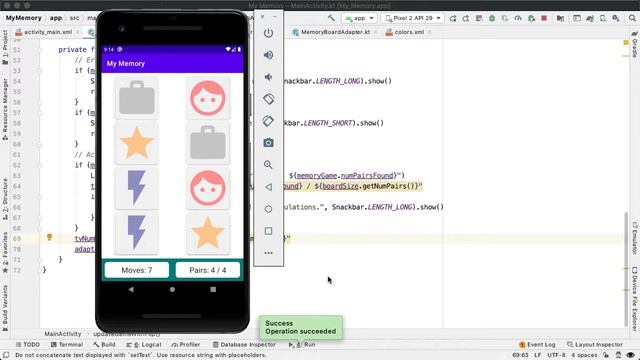Click the rerun app icon
The image size is (640, 360).
[x=453, y=18]
